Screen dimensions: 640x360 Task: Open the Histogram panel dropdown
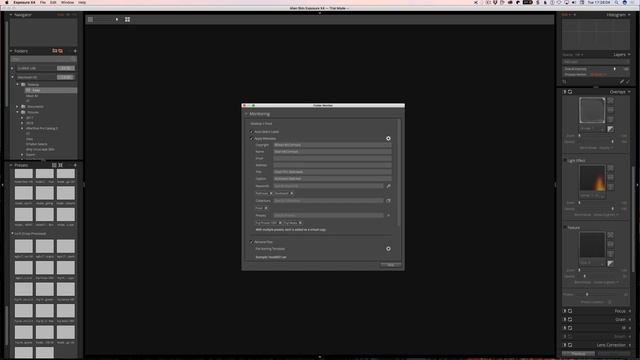(629, 15)
